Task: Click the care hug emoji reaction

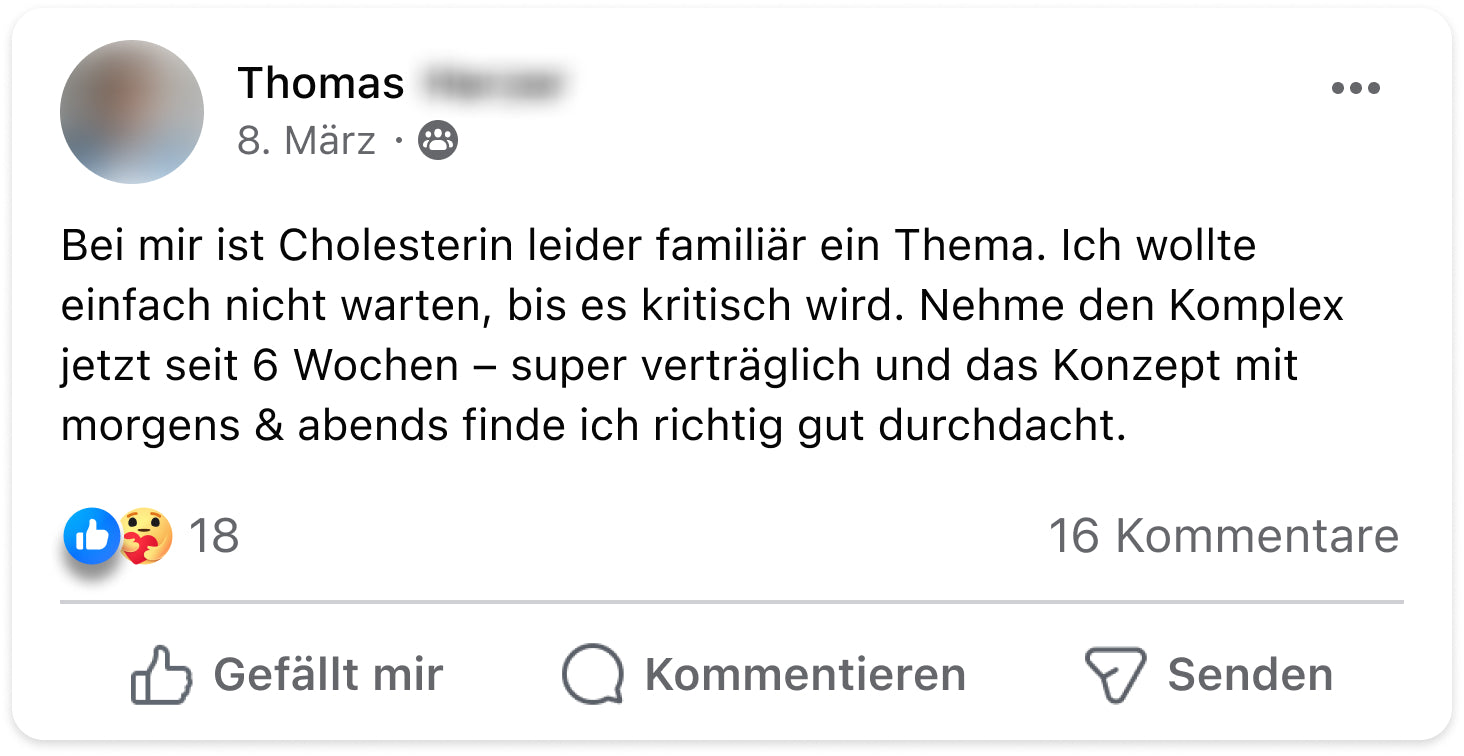Action: [x=146, y=537]
